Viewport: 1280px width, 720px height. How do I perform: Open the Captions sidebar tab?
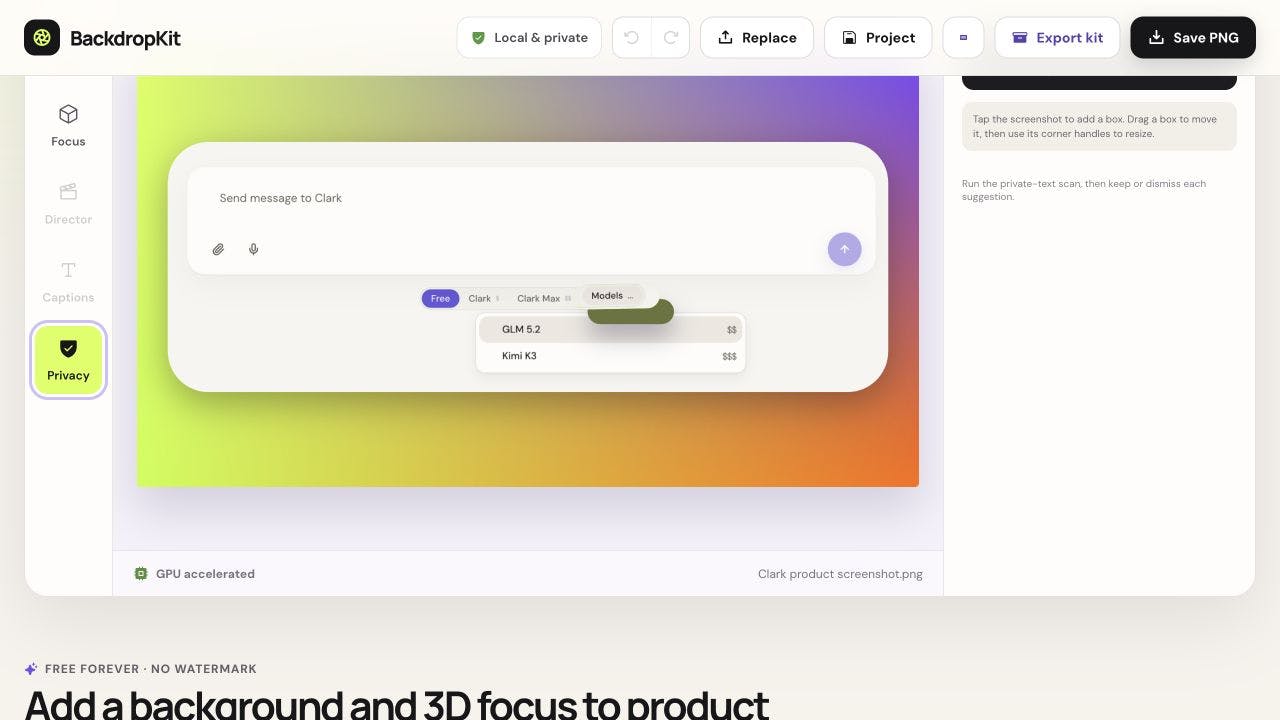(68, 282)
